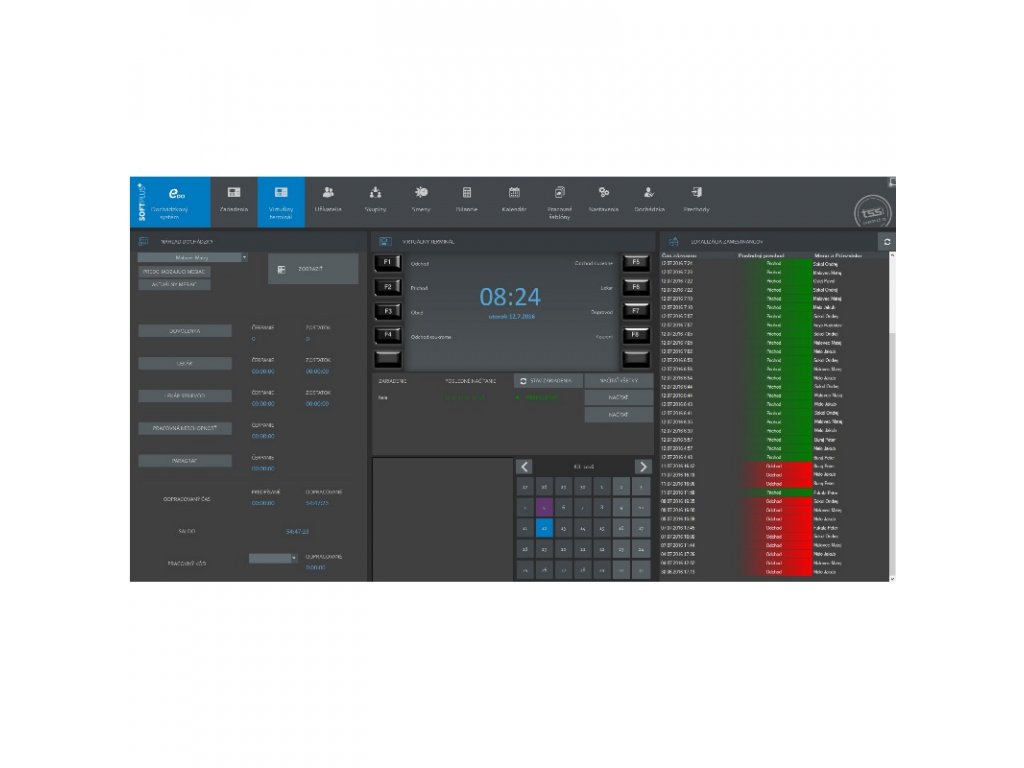Open the Užívatelia users icon
This screenshot has height=768, width=1024.
328,200
